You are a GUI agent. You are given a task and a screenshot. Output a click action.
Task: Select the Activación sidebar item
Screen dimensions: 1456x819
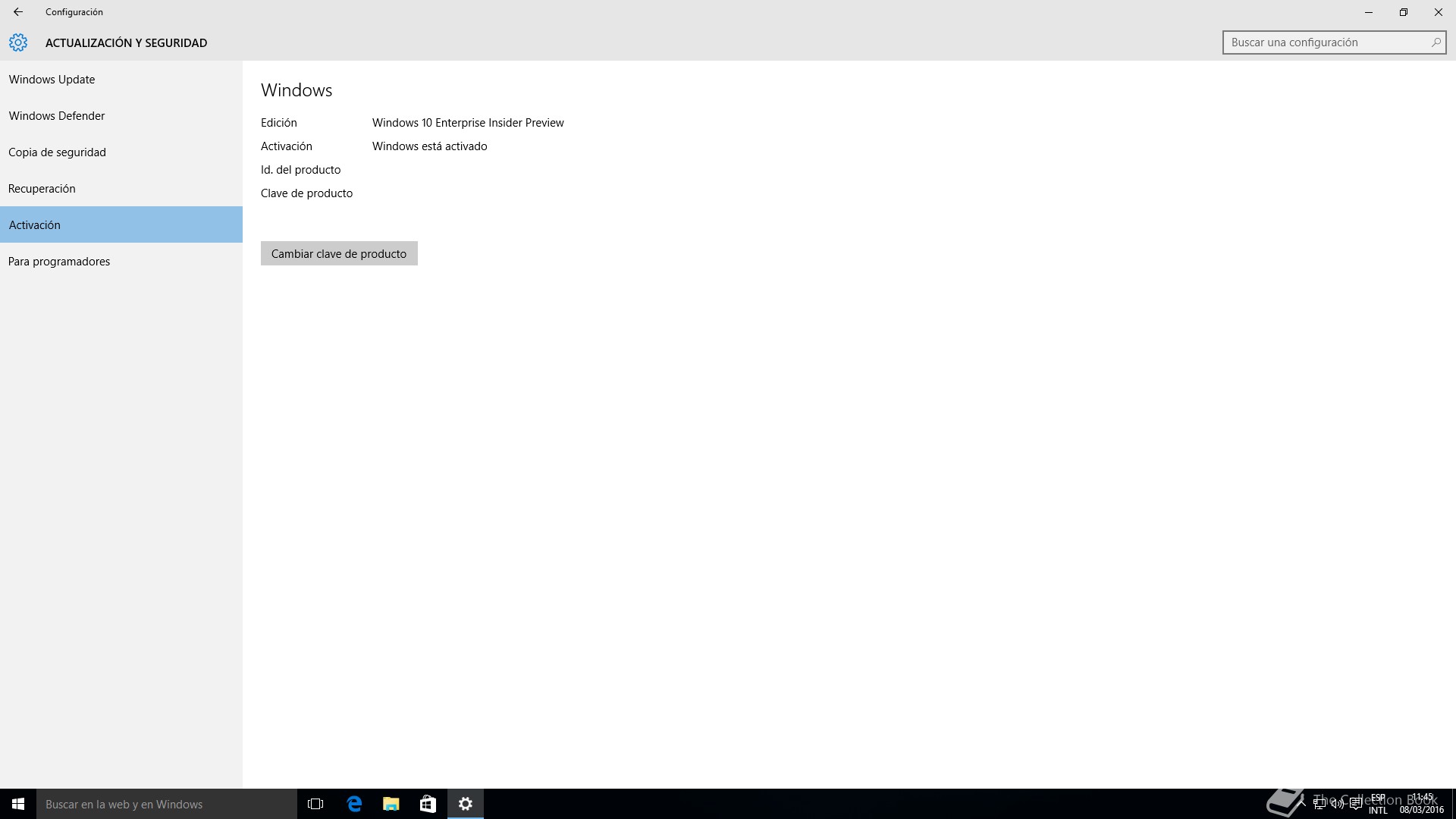click(x=121, y=224)
